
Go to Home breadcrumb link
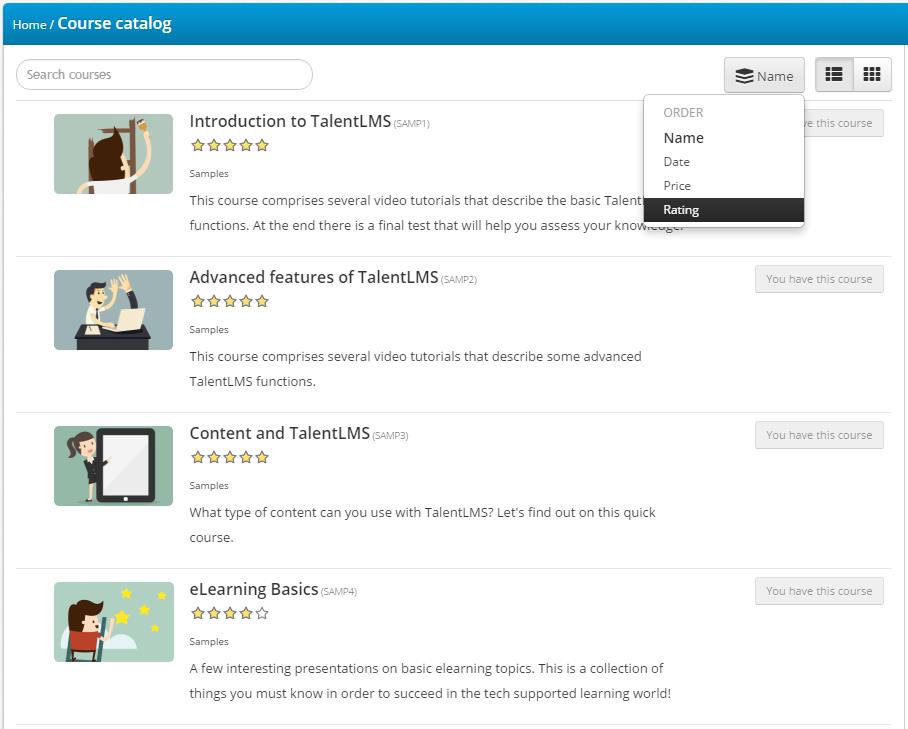[29, 25]
